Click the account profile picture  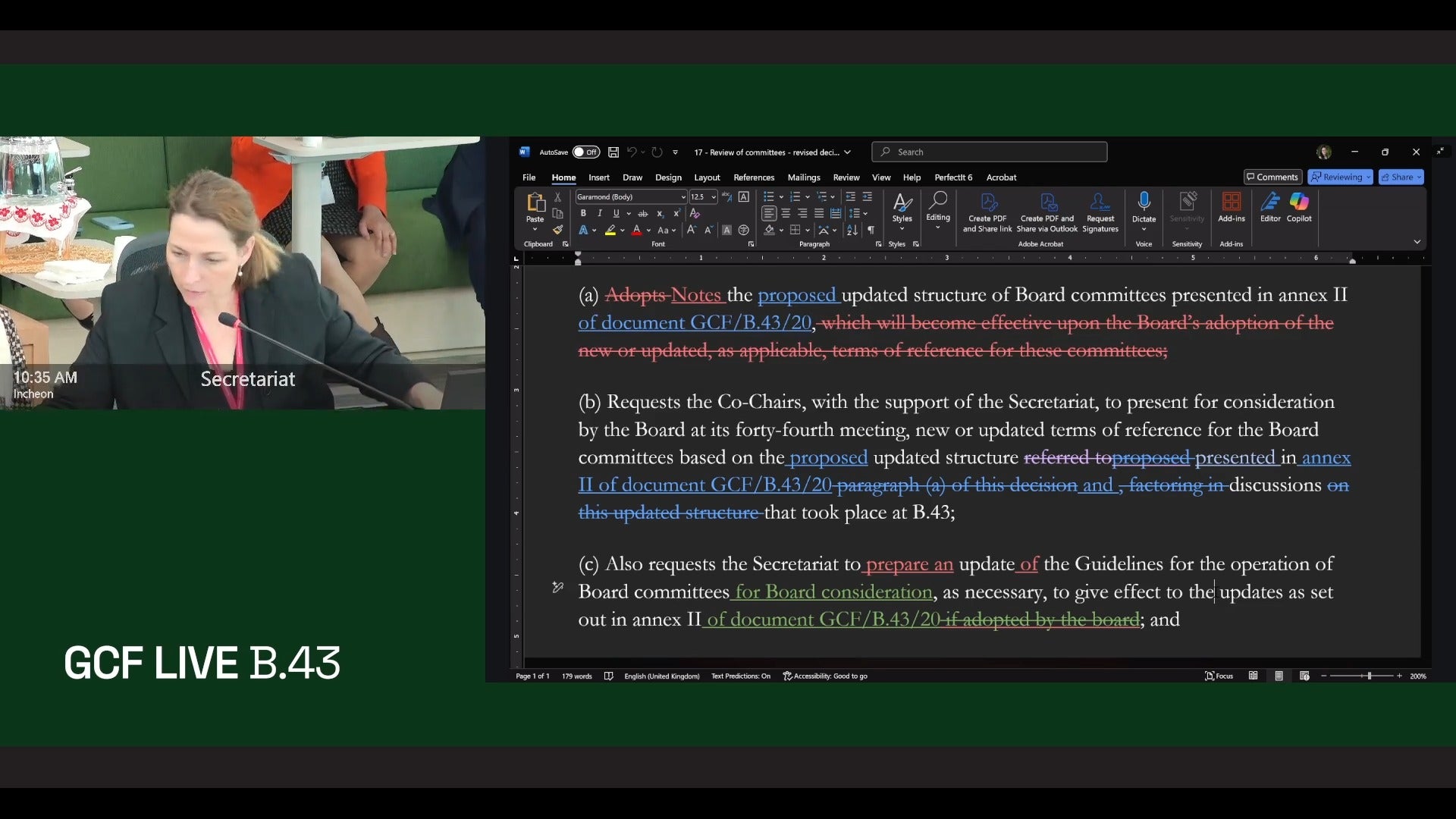click(x=1324, y=152)
